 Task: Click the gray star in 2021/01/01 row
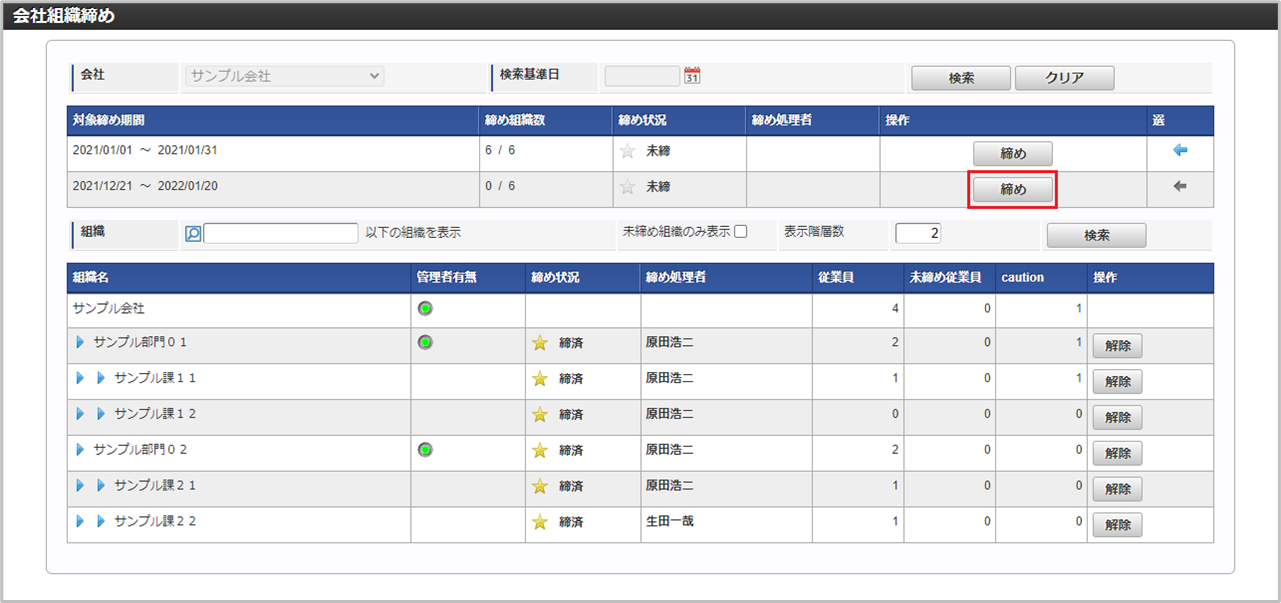tap(628, 152)
